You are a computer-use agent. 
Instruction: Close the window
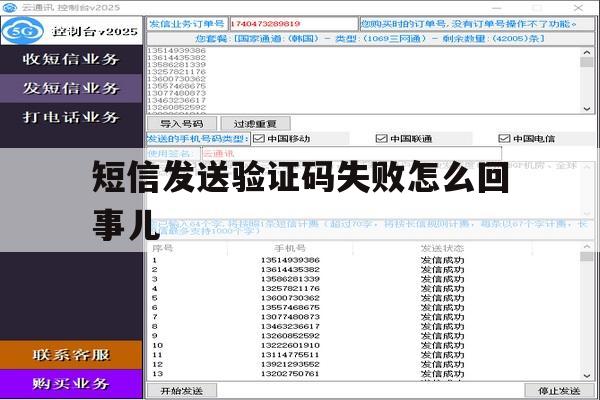(x=578, y=7)
